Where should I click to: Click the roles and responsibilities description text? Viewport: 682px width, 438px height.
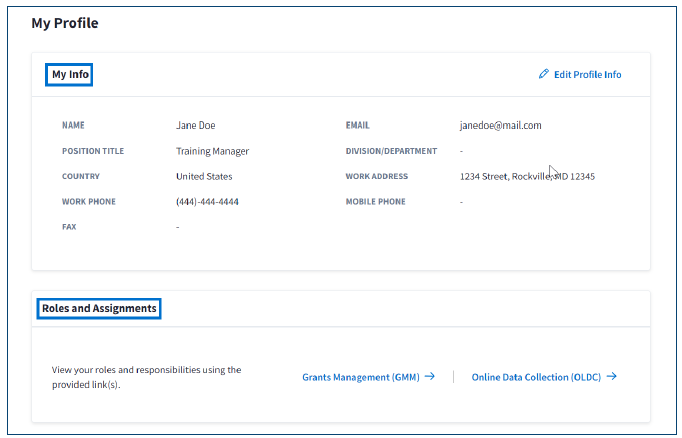coord(146,377)
